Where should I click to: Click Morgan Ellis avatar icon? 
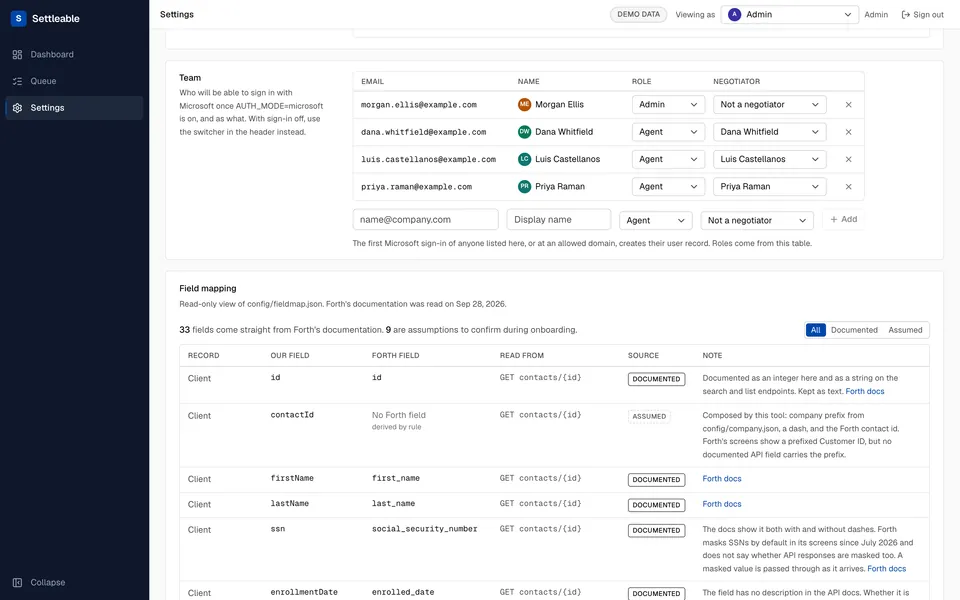point(524,105)
